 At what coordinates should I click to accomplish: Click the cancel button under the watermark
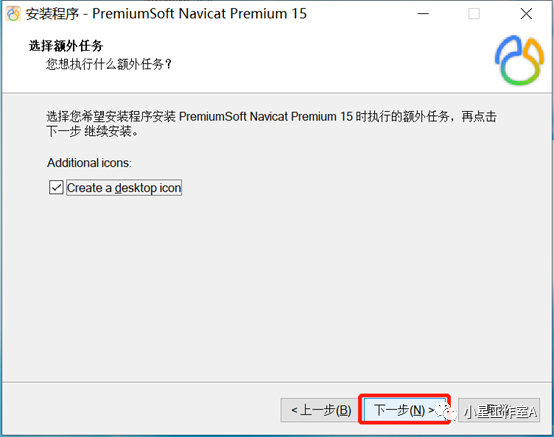[499, 410]
